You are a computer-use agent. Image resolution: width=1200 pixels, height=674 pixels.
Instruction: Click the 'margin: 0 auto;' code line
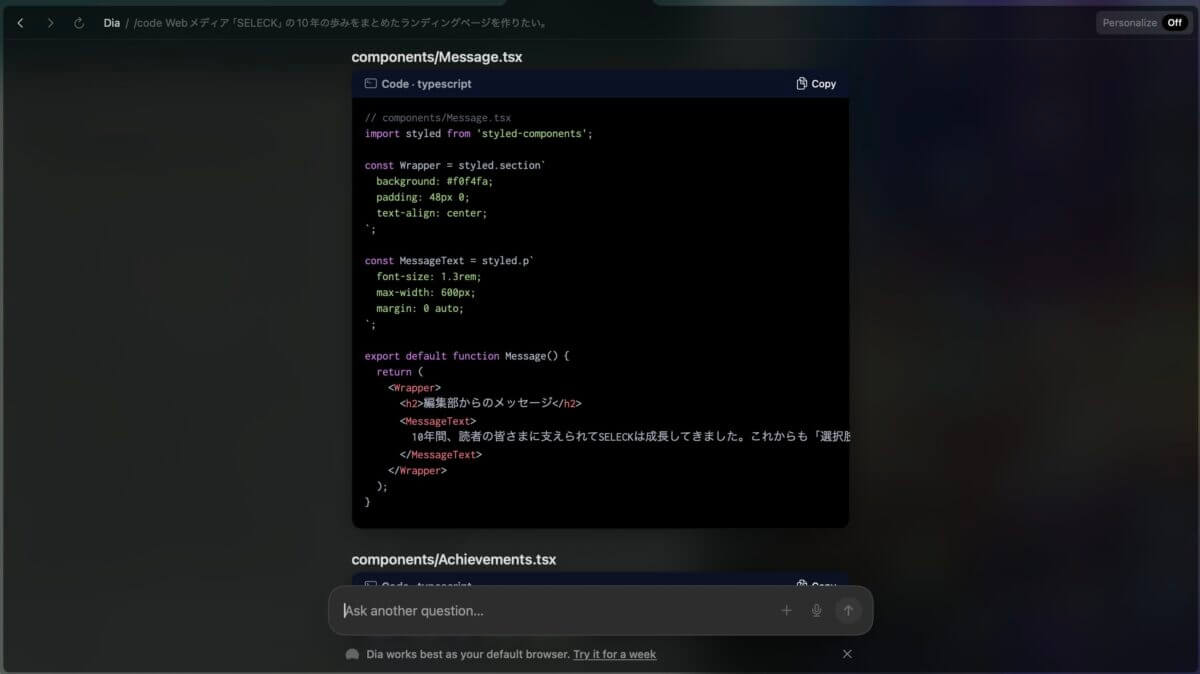pyautogui.click(x=420, y=308)
